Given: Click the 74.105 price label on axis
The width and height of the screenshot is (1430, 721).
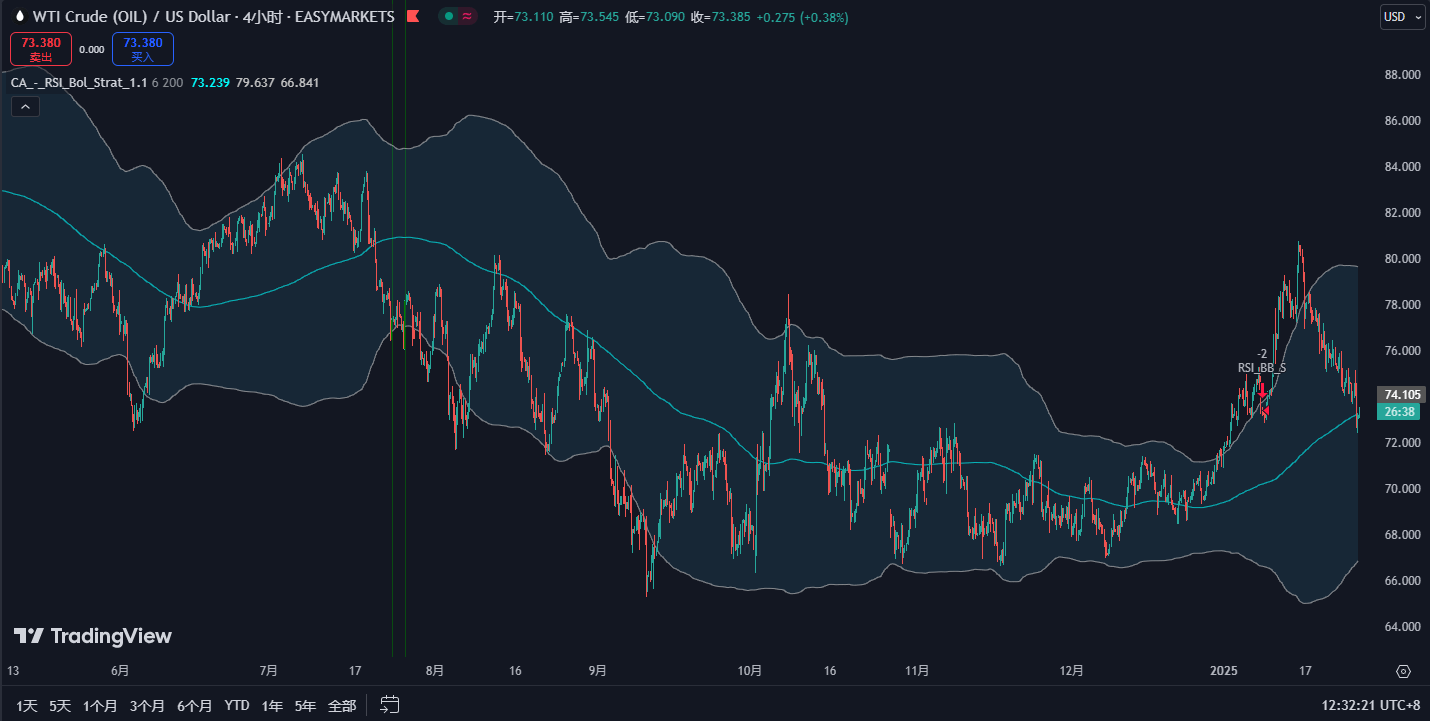Looking at the screenshot, I should [1398, 394].
